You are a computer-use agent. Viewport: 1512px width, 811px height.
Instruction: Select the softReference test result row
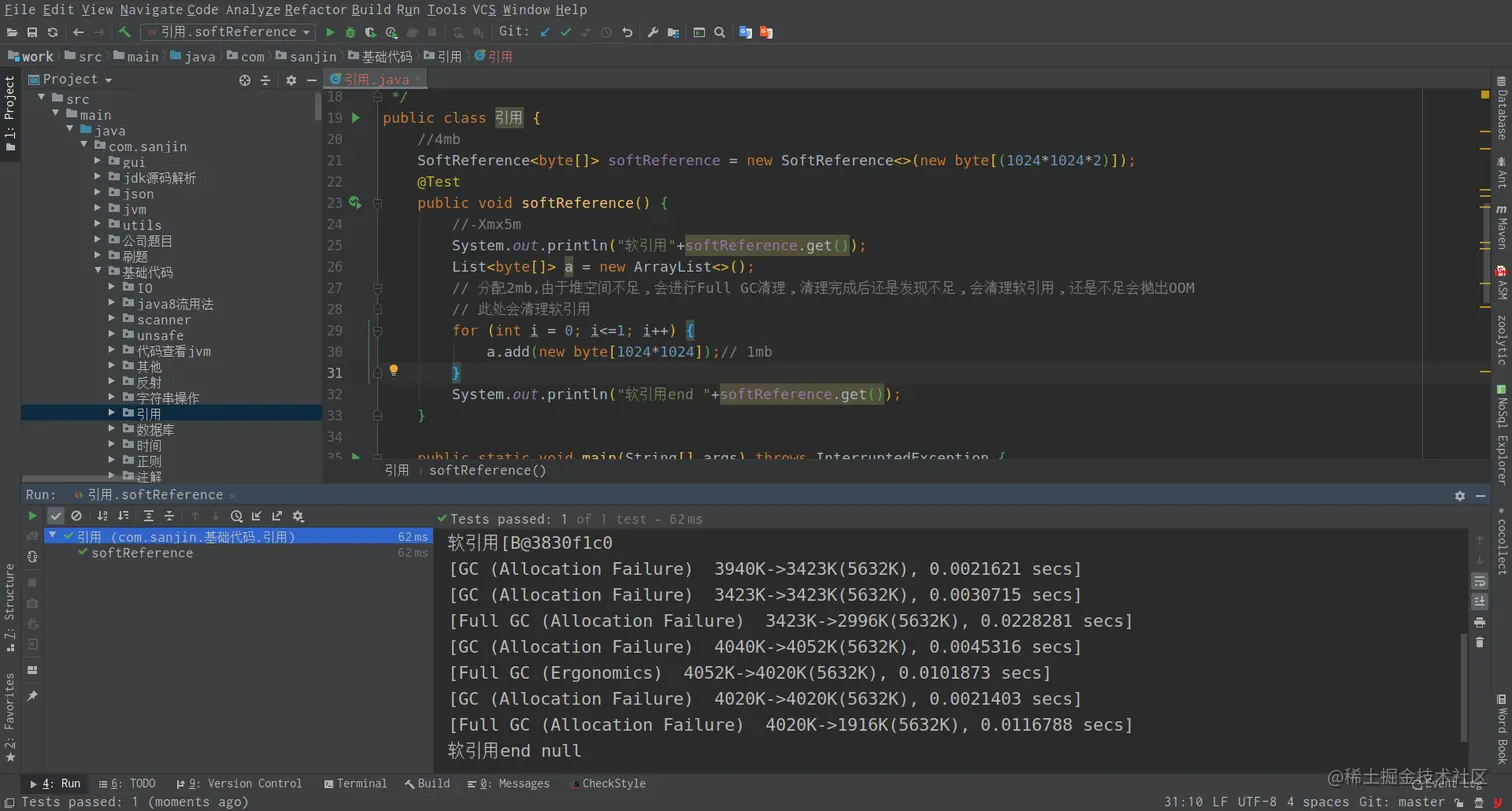click(x=238, y=553)
